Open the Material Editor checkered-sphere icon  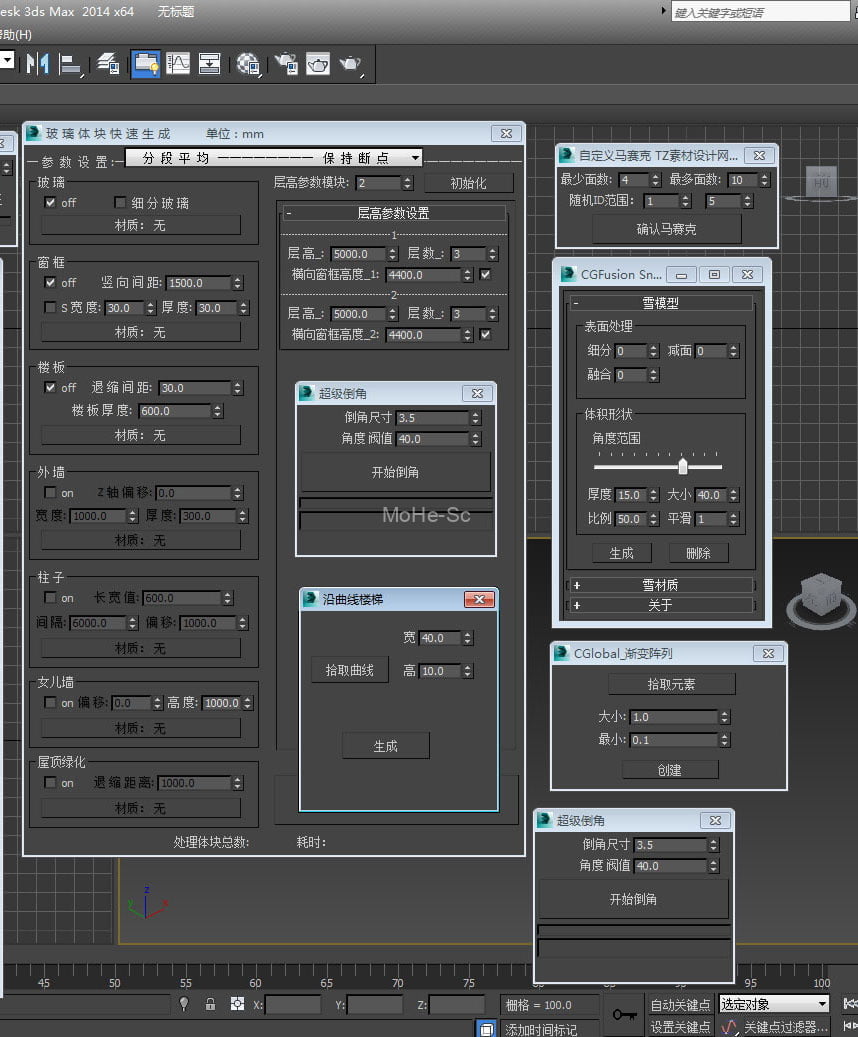[x=248, y=63]
